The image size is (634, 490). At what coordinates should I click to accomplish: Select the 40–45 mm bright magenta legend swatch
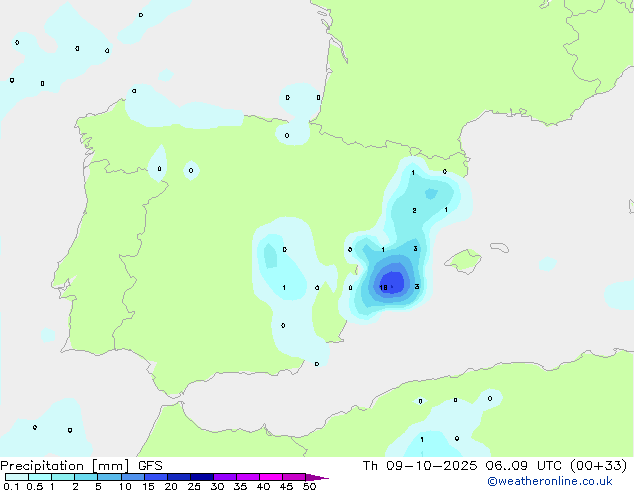(x=271, y=477)
